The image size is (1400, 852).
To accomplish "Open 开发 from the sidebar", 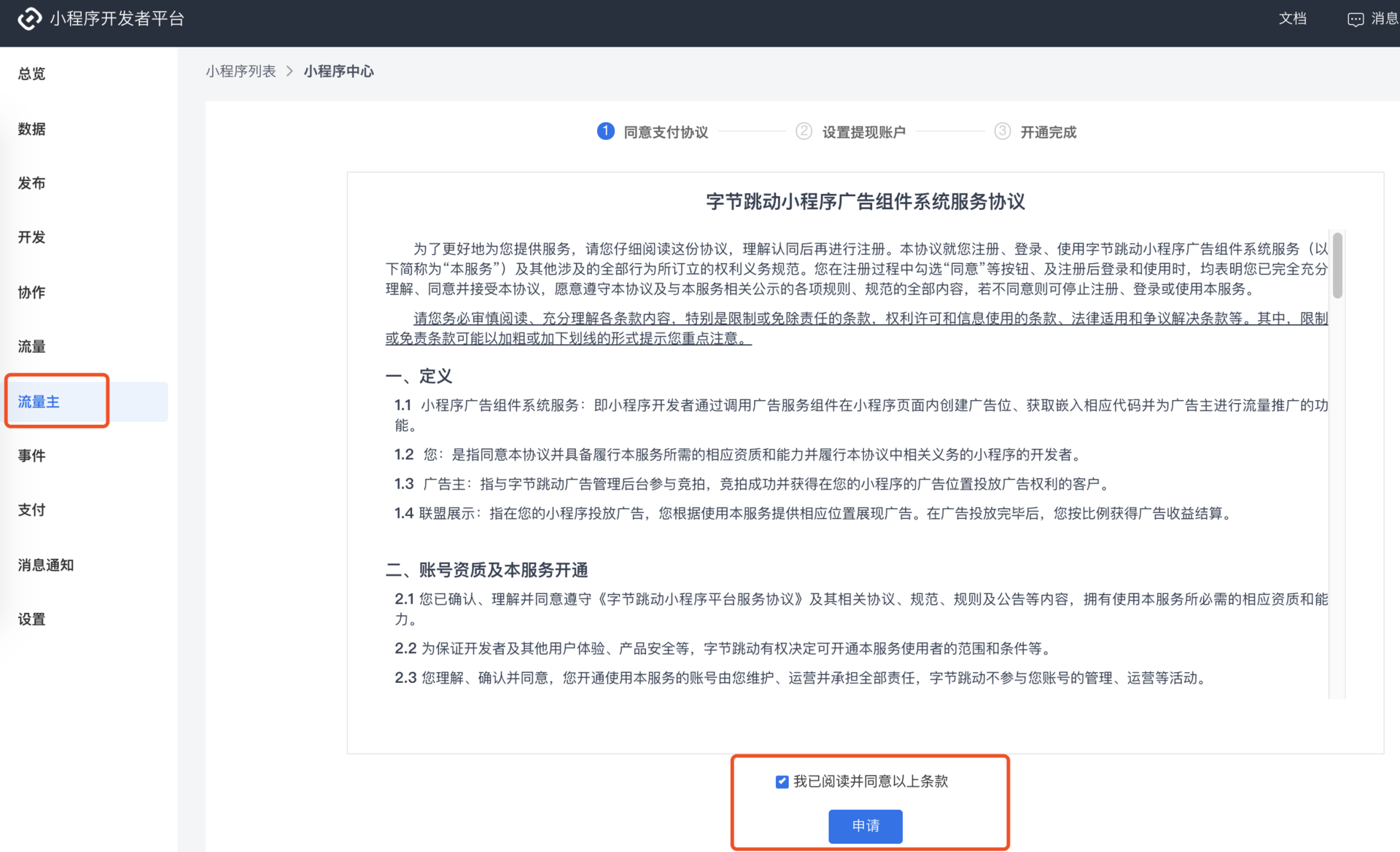I will (31, 237).
